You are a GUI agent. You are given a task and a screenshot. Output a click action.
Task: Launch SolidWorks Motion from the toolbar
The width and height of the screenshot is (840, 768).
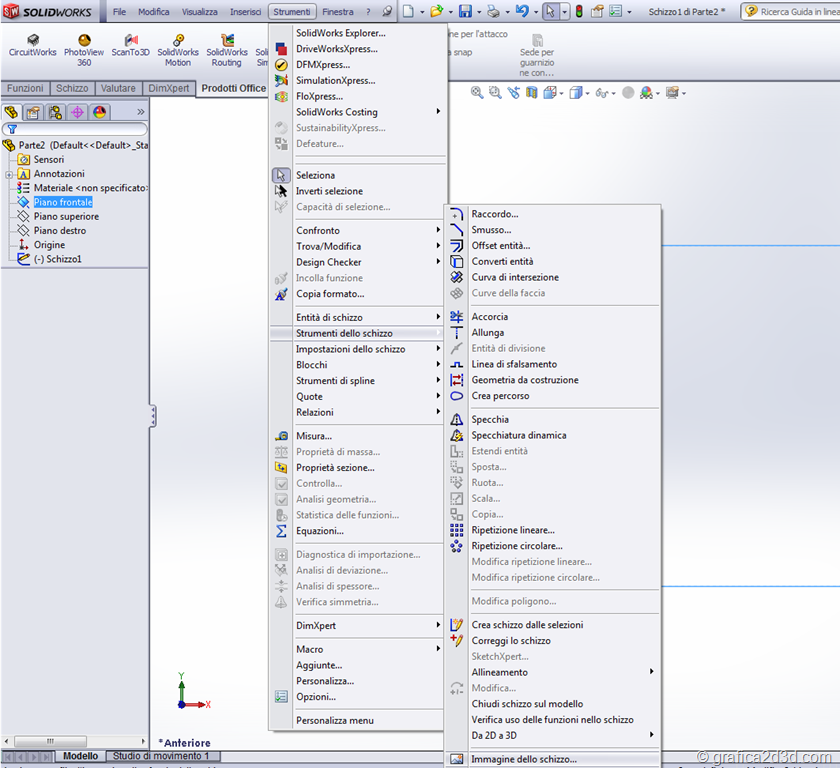point(178,50)
